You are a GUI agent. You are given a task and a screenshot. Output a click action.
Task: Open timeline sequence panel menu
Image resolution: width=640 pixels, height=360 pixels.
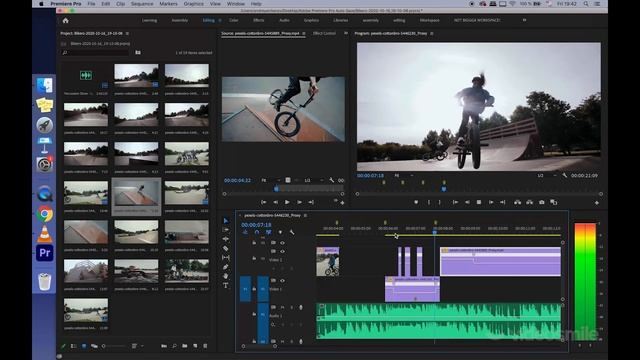(305, 215)
